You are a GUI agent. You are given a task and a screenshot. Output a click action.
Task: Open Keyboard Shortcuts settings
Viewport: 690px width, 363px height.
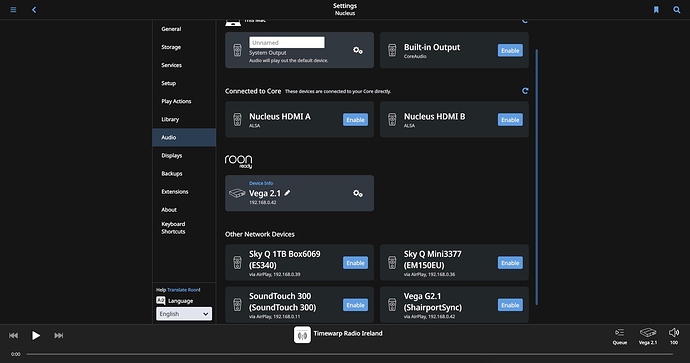coord(184,227)
